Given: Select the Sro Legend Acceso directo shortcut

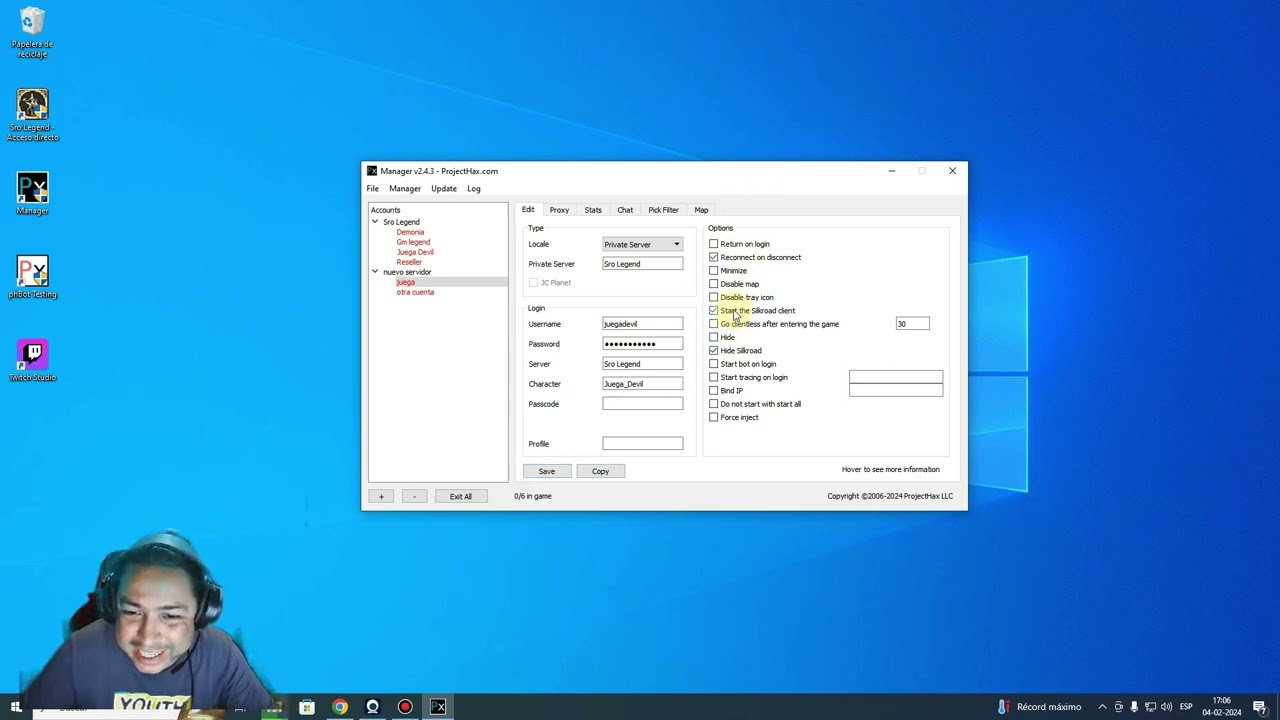Looking at the screenshot, I should coord(32,115).
